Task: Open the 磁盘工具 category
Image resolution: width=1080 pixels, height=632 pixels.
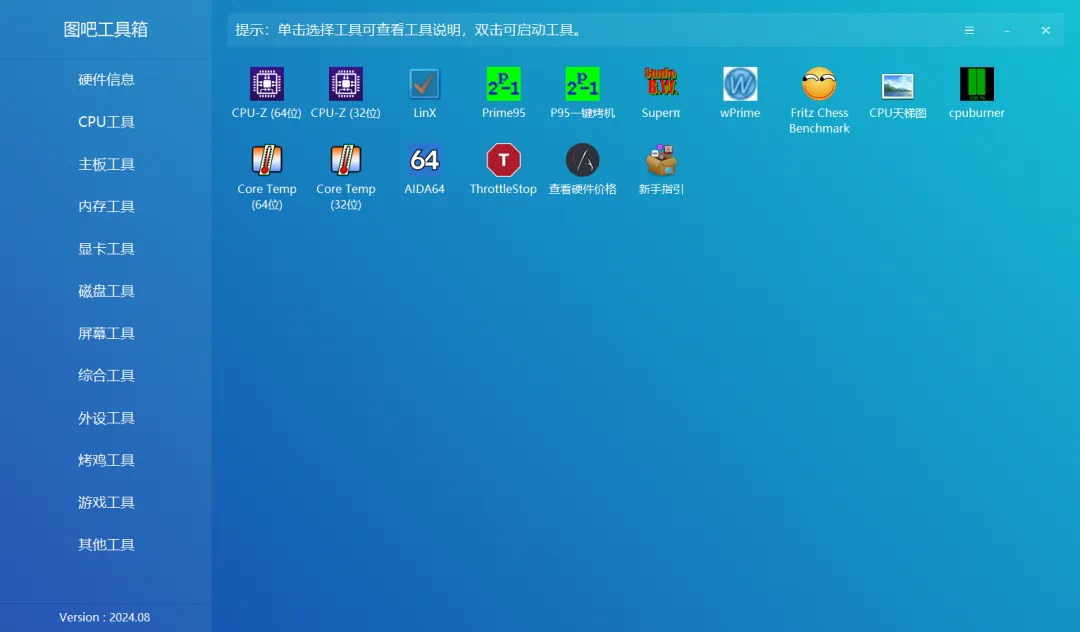Action: coord(106,291)
